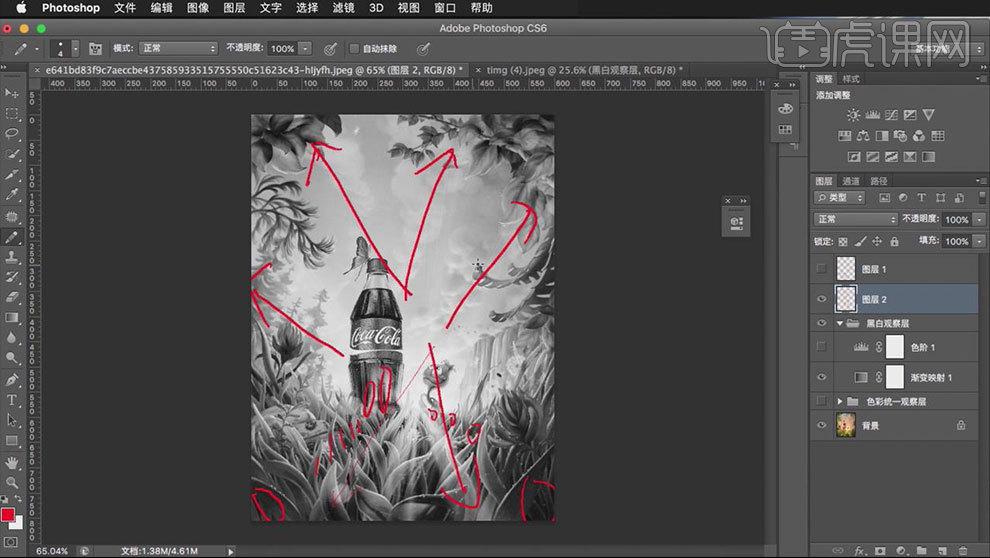Toggle layer filtering switch on or off
This screenshot has height=558, width=990.
982,198
